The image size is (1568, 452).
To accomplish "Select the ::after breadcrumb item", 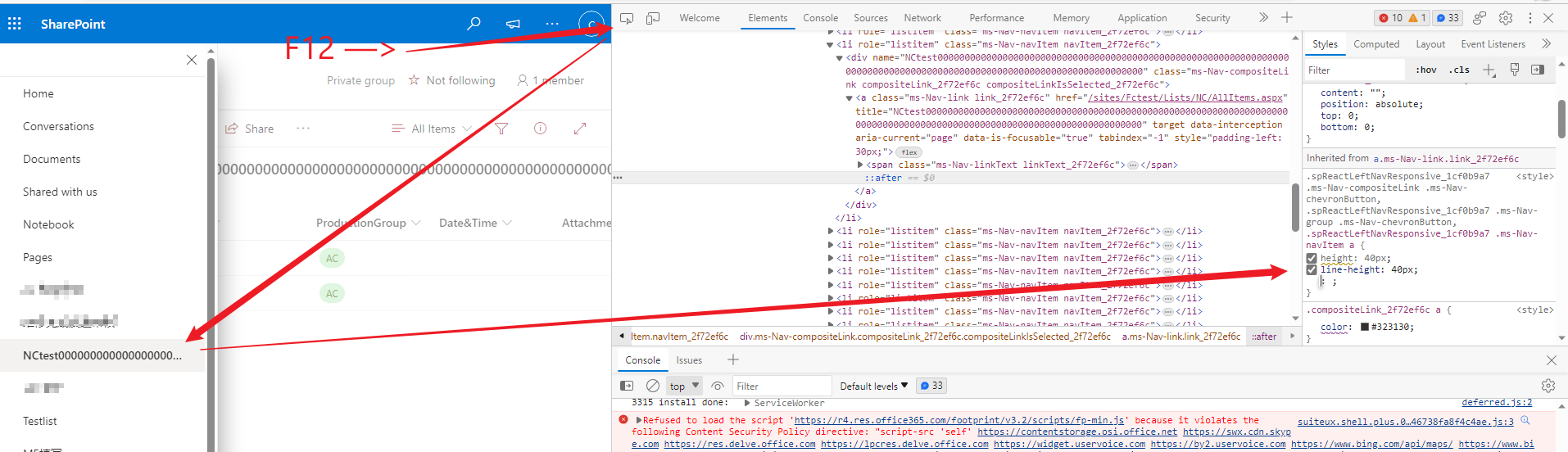I will (1265, 337).
